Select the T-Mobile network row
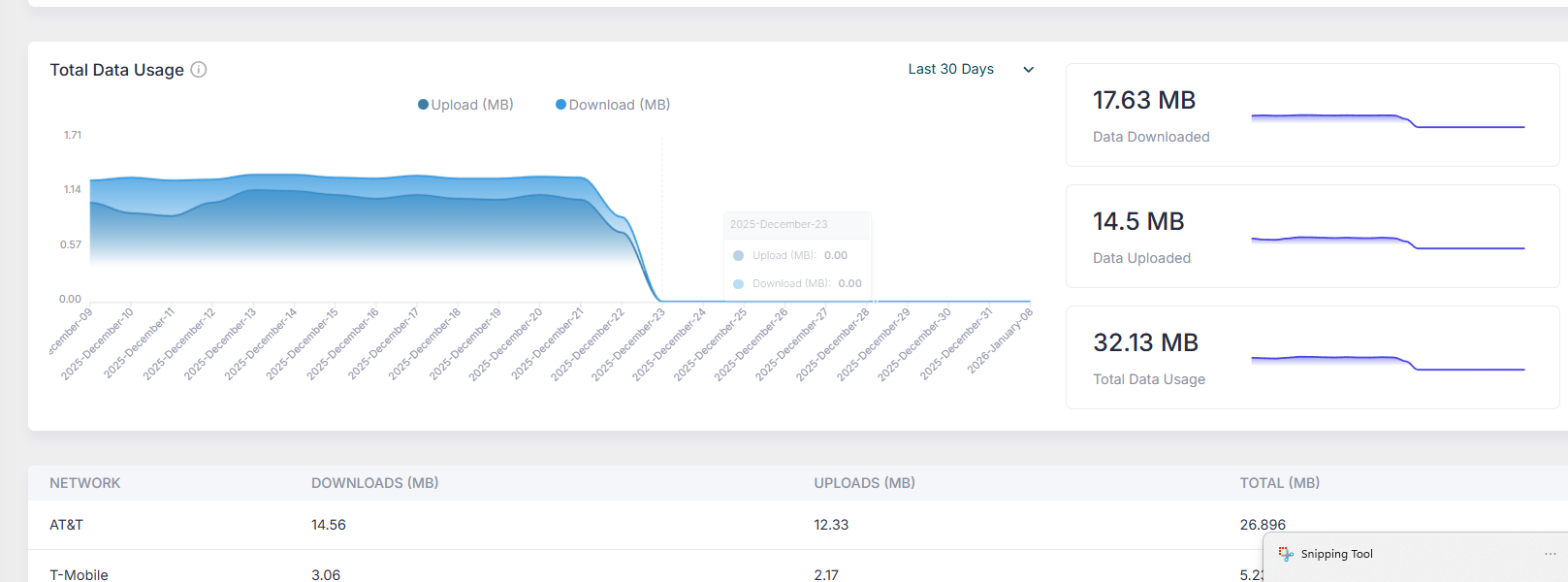Screen dimensions: 1568x582 pyautogui.click(x=79, y=574)
